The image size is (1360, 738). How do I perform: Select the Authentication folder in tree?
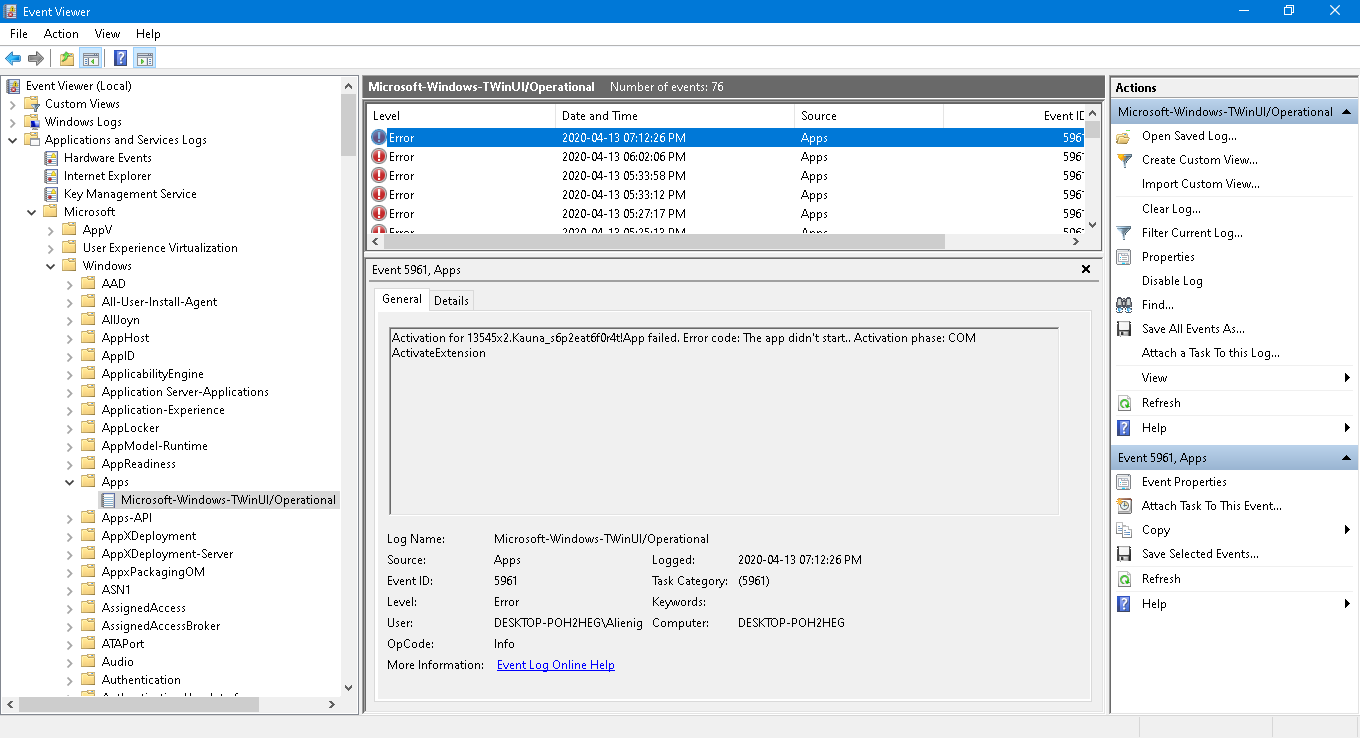tap(141, 680)
